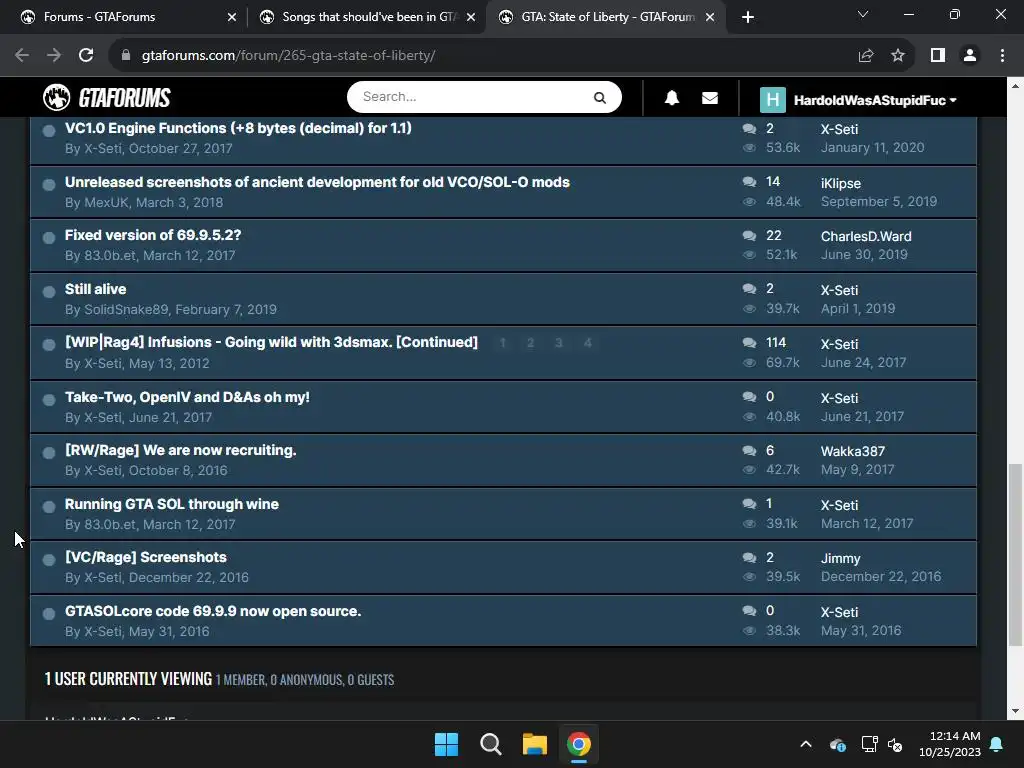The image size is (1024, 768).
Task: Bookmark this page with star icon
Action: point(898,56)
